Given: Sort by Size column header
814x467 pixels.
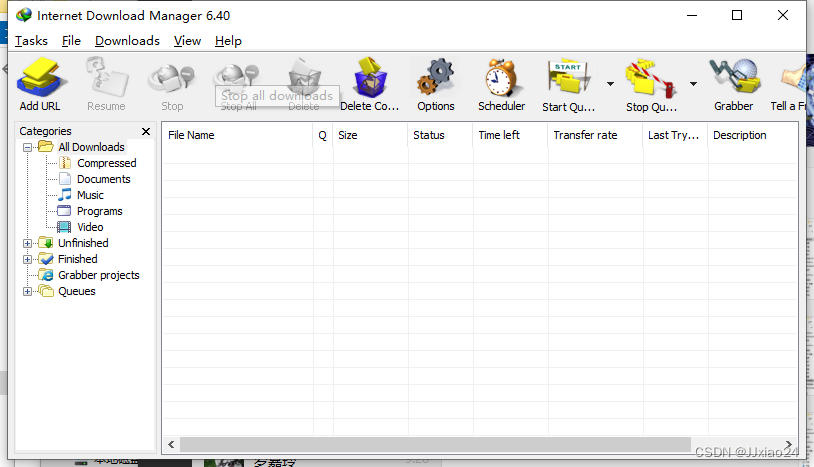Looking at the screenshot, I should 371,135.
